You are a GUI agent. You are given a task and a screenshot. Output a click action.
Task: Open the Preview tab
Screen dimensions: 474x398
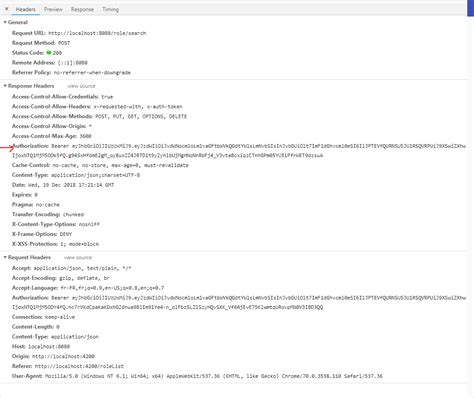pos(53,9)
